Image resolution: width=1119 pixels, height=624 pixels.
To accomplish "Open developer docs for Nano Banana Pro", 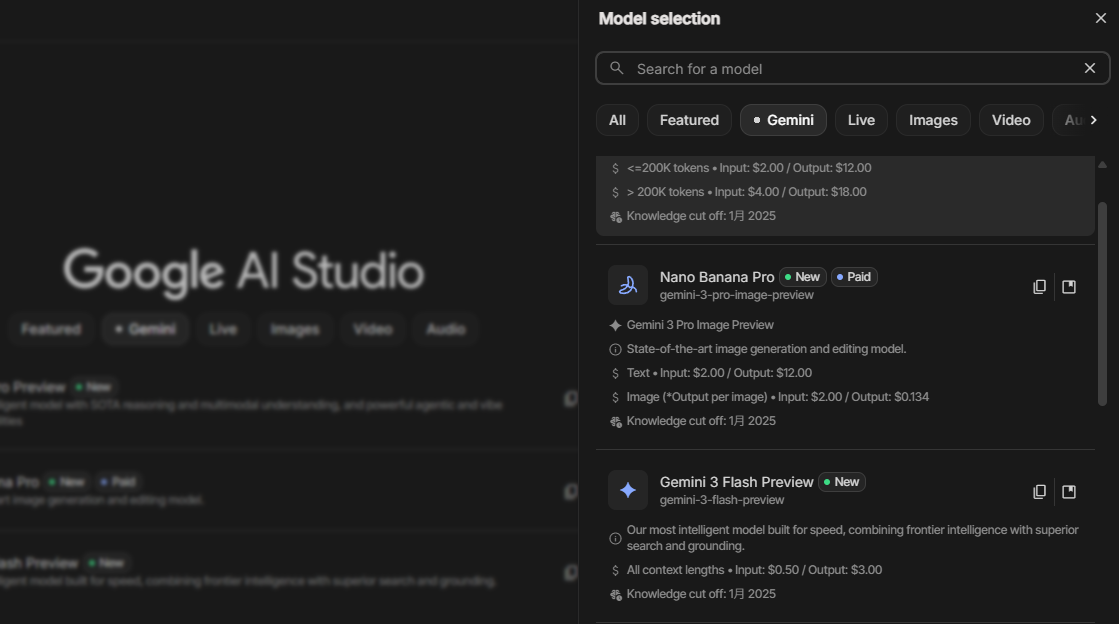I will [x=1069, y=287].
